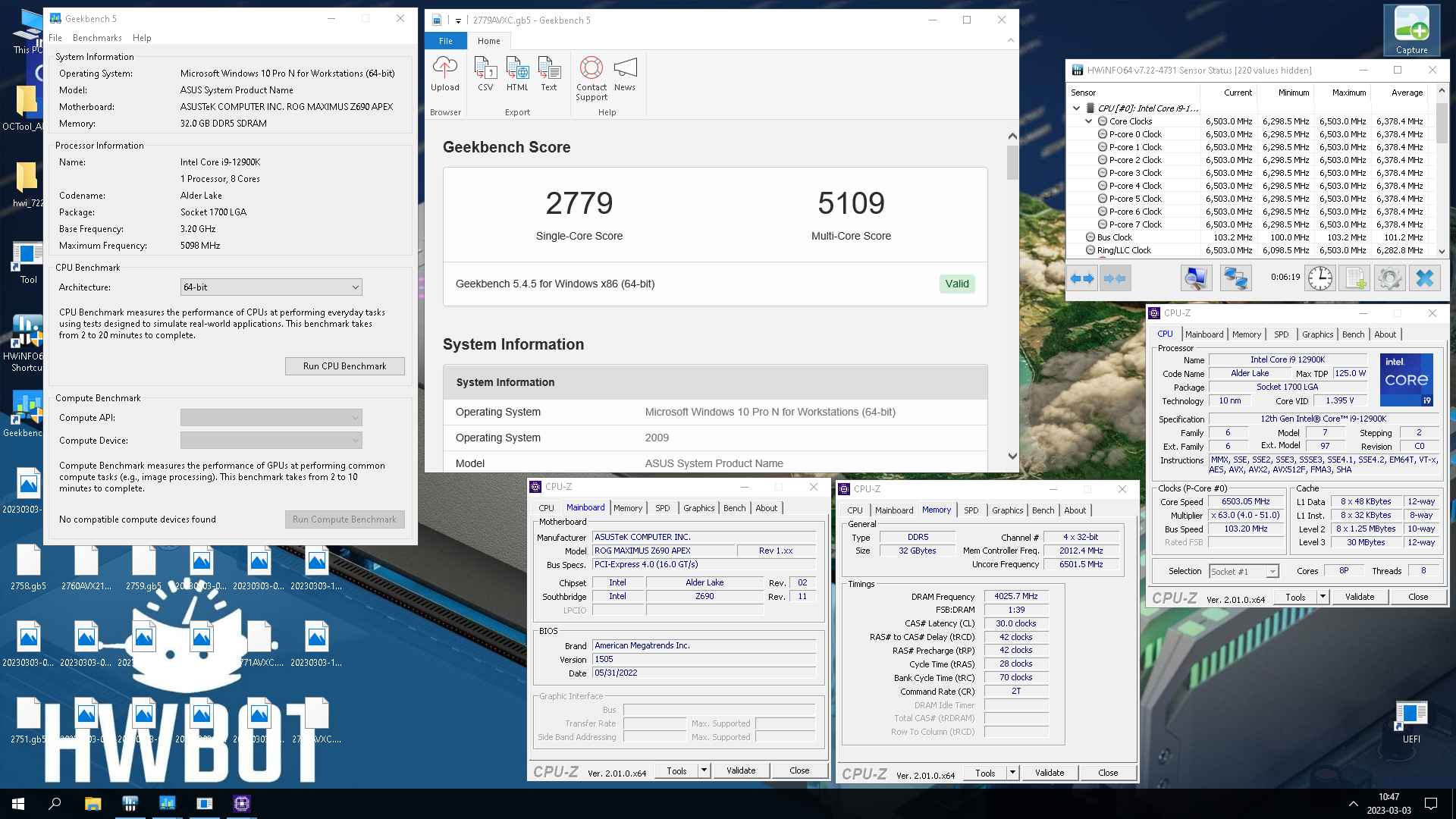Open the disabled Compute API dropdown

pos(271,418)
